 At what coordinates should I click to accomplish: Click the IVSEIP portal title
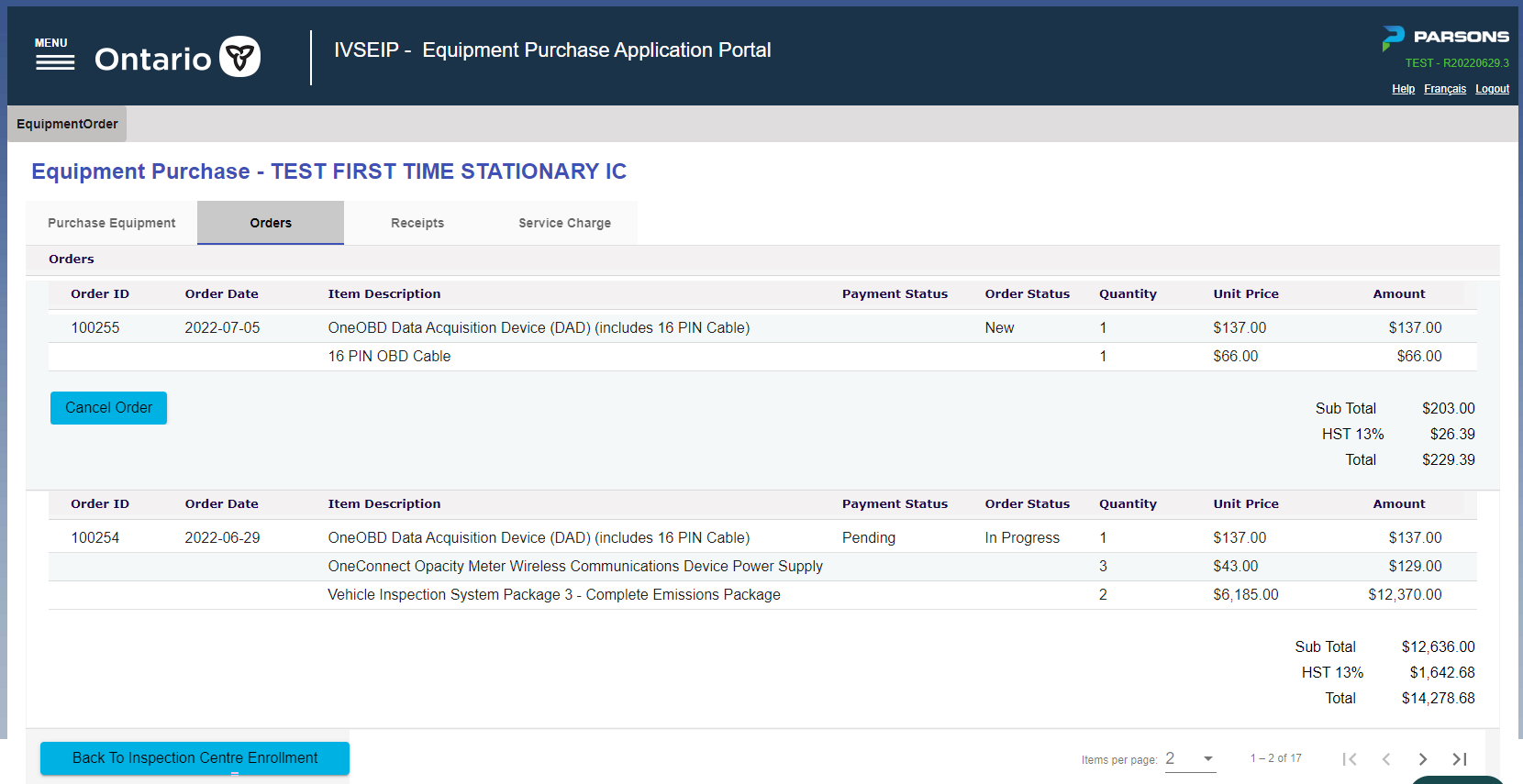[x=552, y=50]
